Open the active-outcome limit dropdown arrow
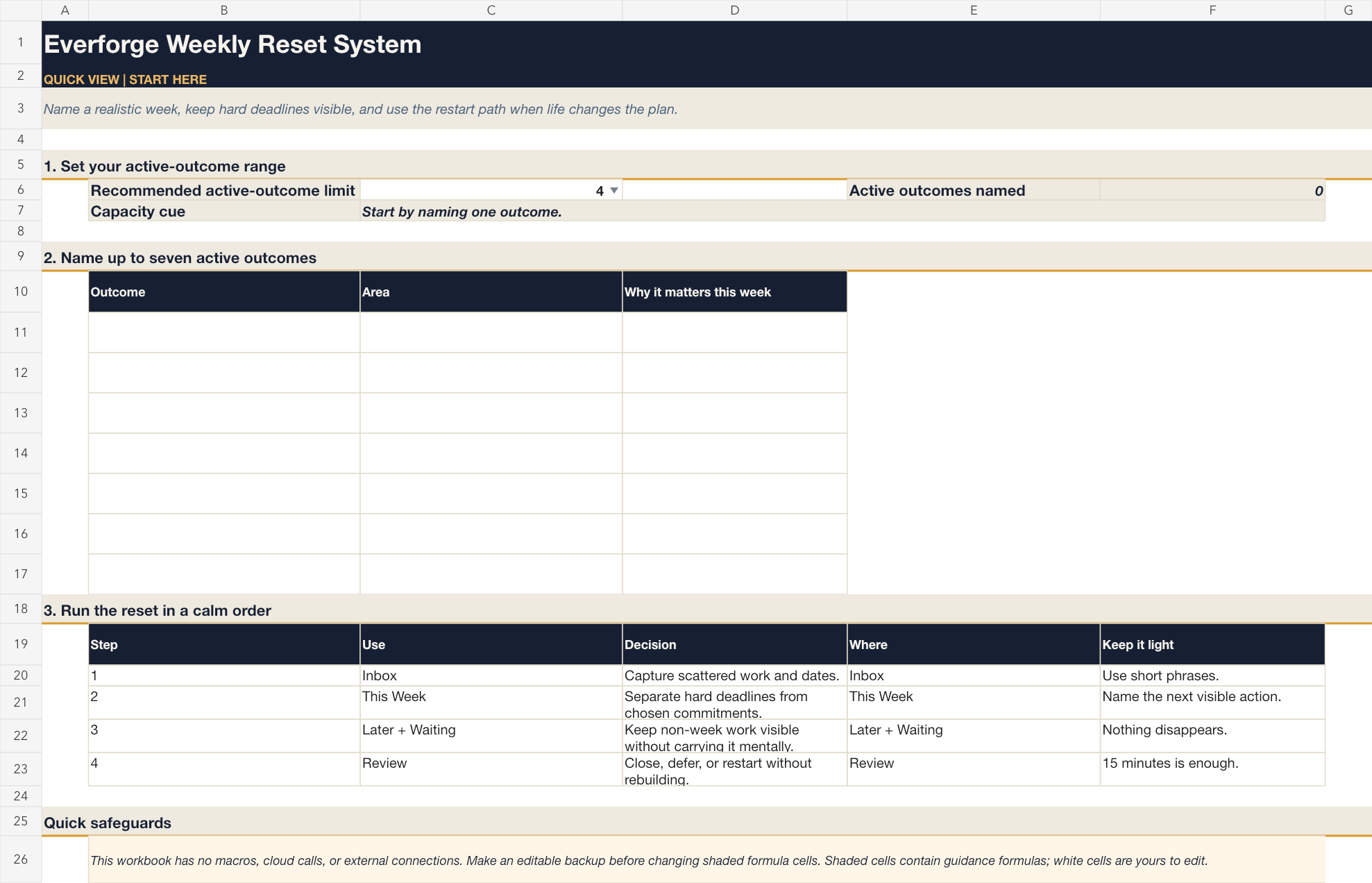The width and height of the screenshot is (1372, 883). click(614, 190)
